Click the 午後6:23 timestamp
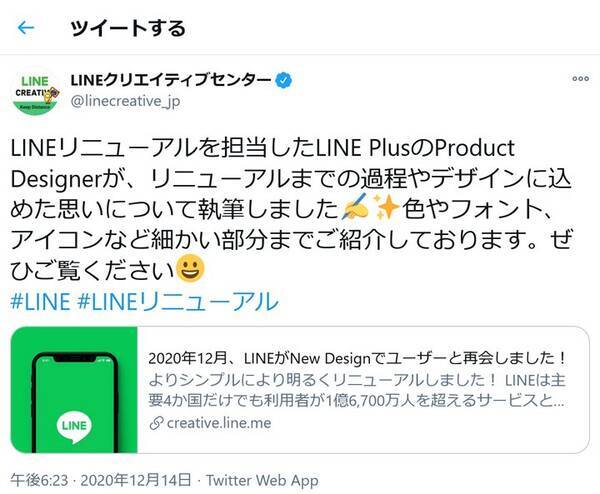Image resolution: width=600 pixels, height=494 pixels. (39, 480)
